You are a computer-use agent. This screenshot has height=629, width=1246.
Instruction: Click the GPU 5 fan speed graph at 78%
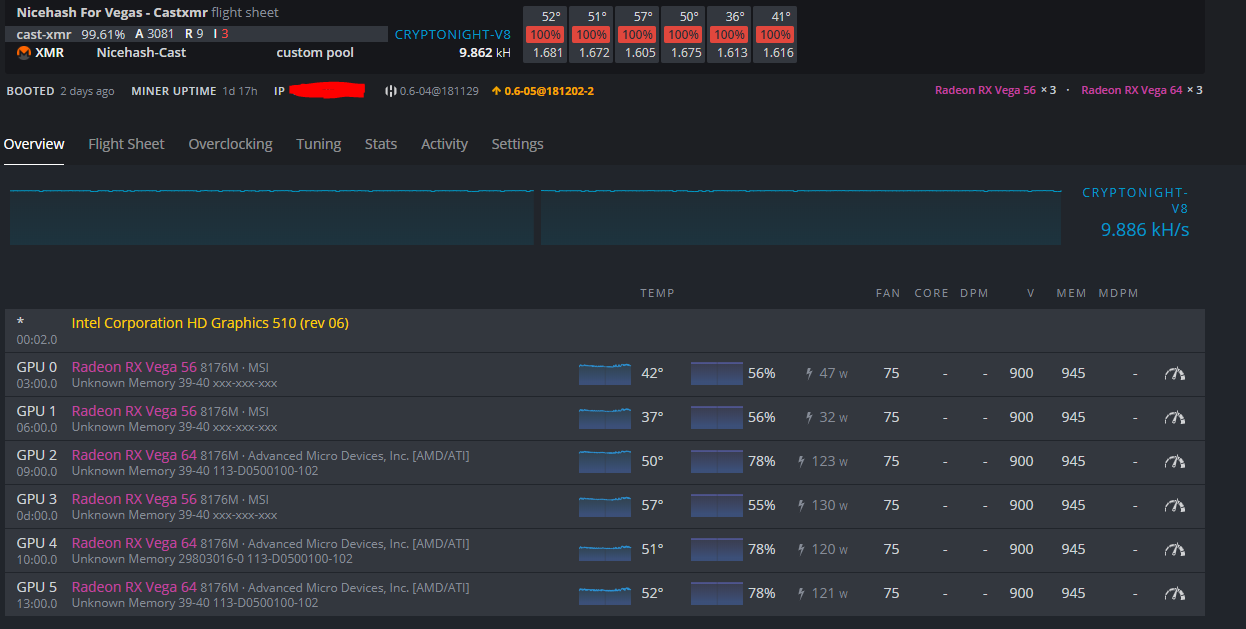click(717, 594)
